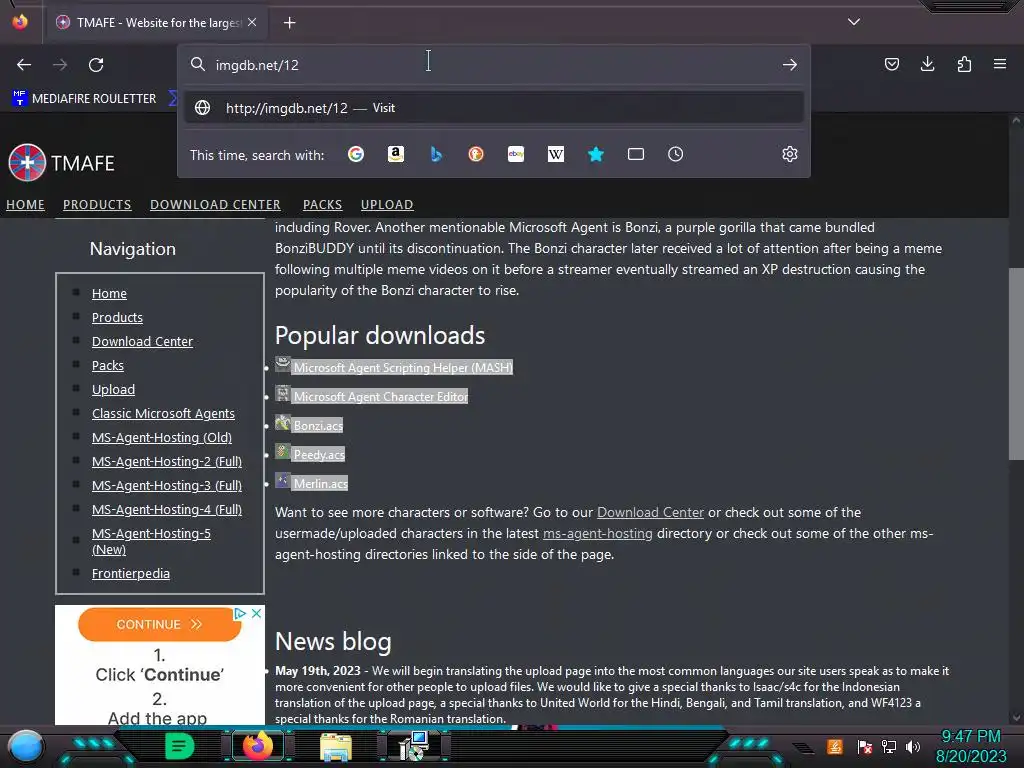Viewport: 1024px width, 768px height.
Task: Open the Pocket save icon
Action: (891, 64)
